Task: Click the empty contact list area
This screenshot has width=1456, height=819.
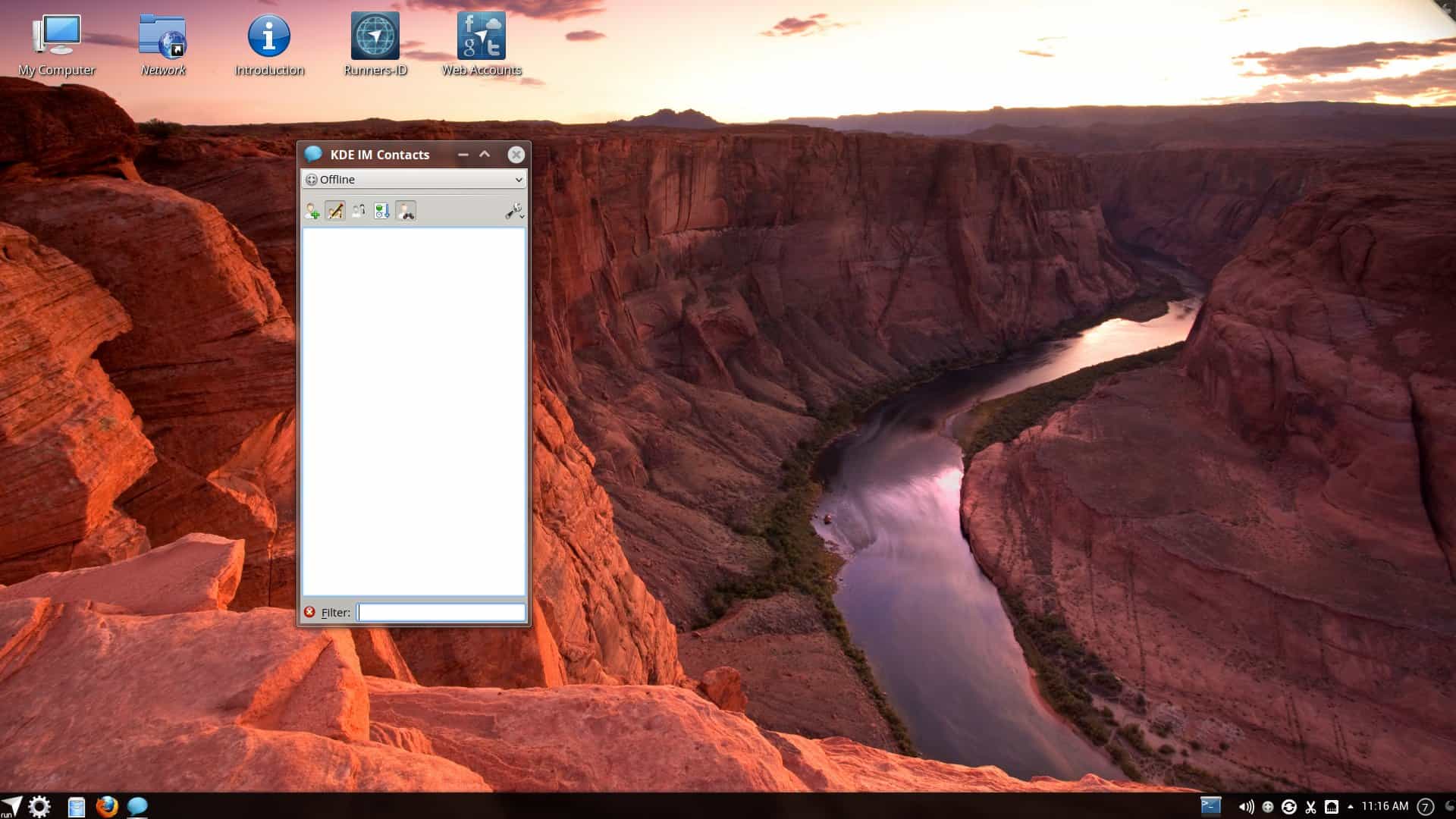Action: tap(413, 412)
